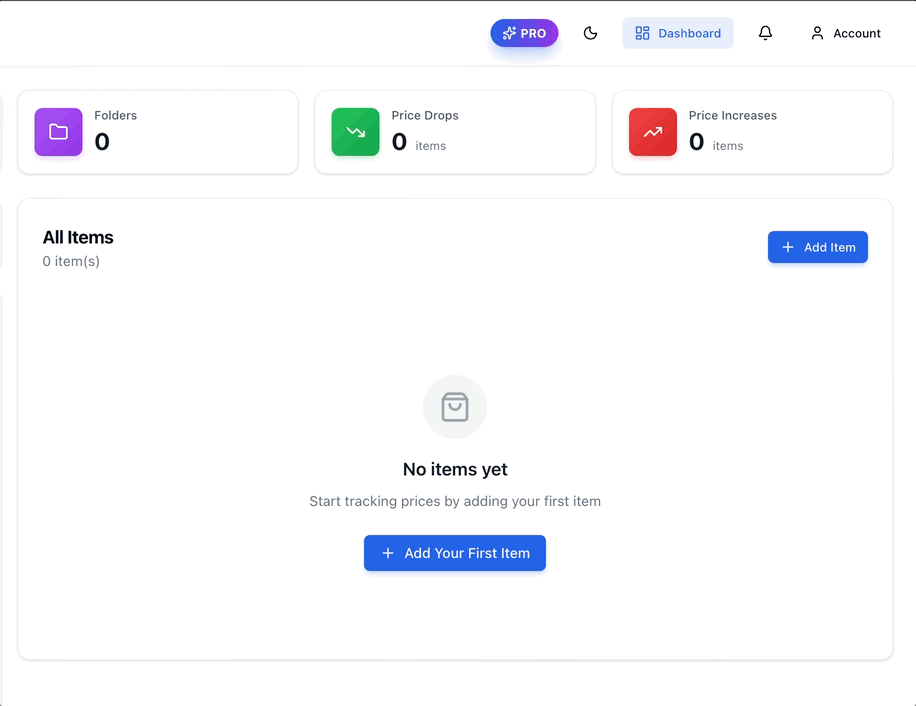
Task: Select the green Price Drops icon
Action: pos(355,131)
